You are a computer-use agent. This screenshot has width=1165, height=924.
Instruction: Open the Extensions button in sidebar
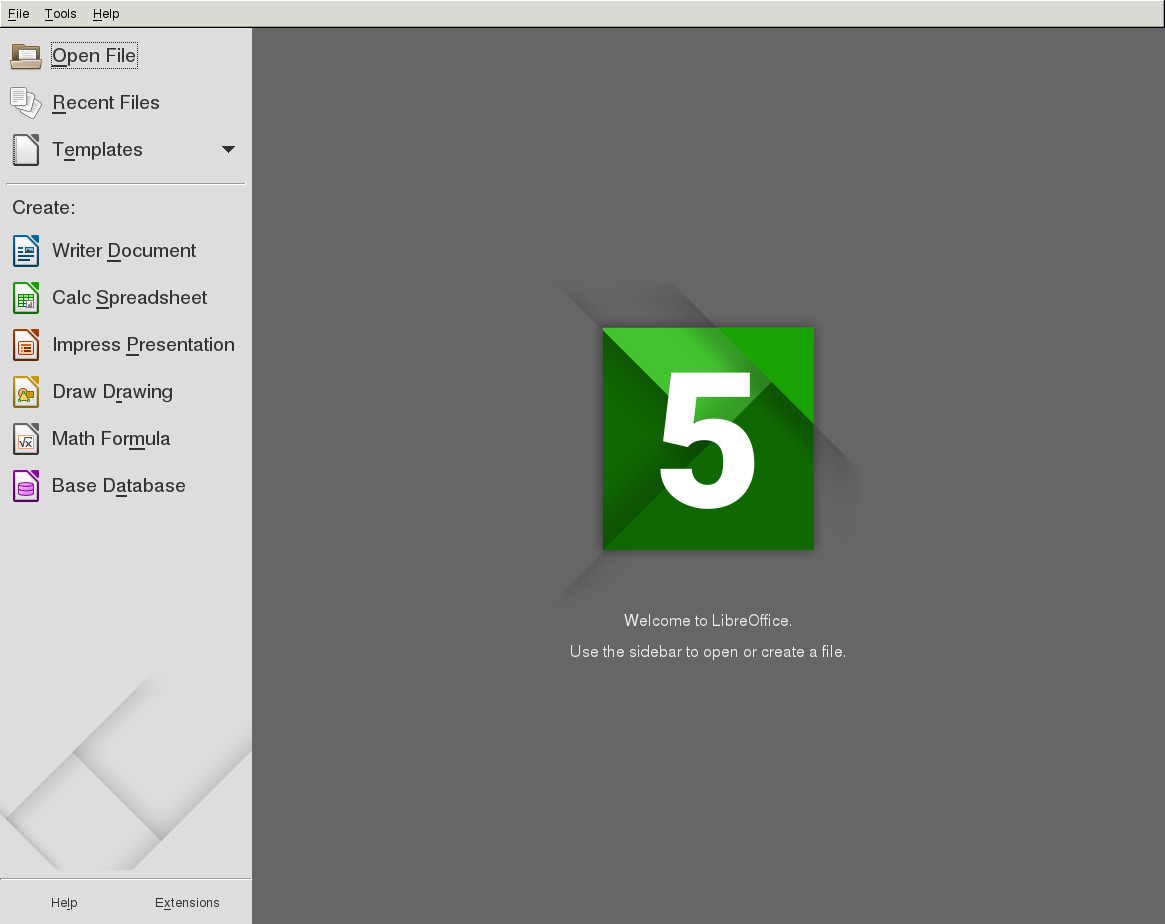point(187,902)
